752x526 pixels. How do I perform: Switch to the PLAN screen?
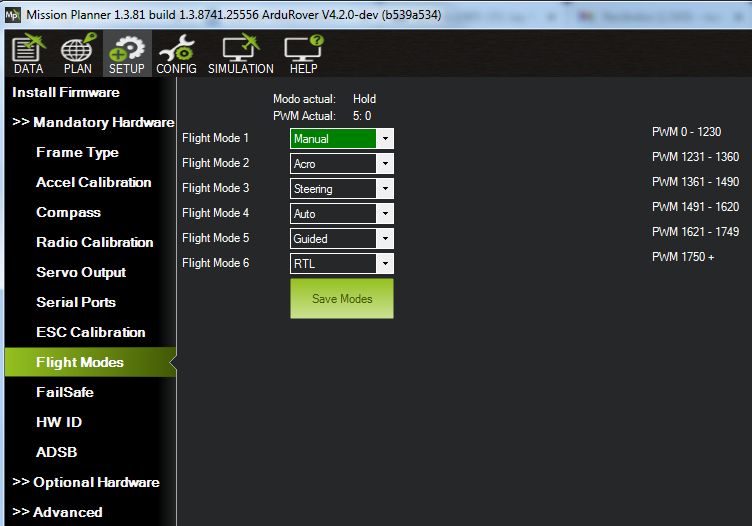pyautogui.click(x=77, y=54)
